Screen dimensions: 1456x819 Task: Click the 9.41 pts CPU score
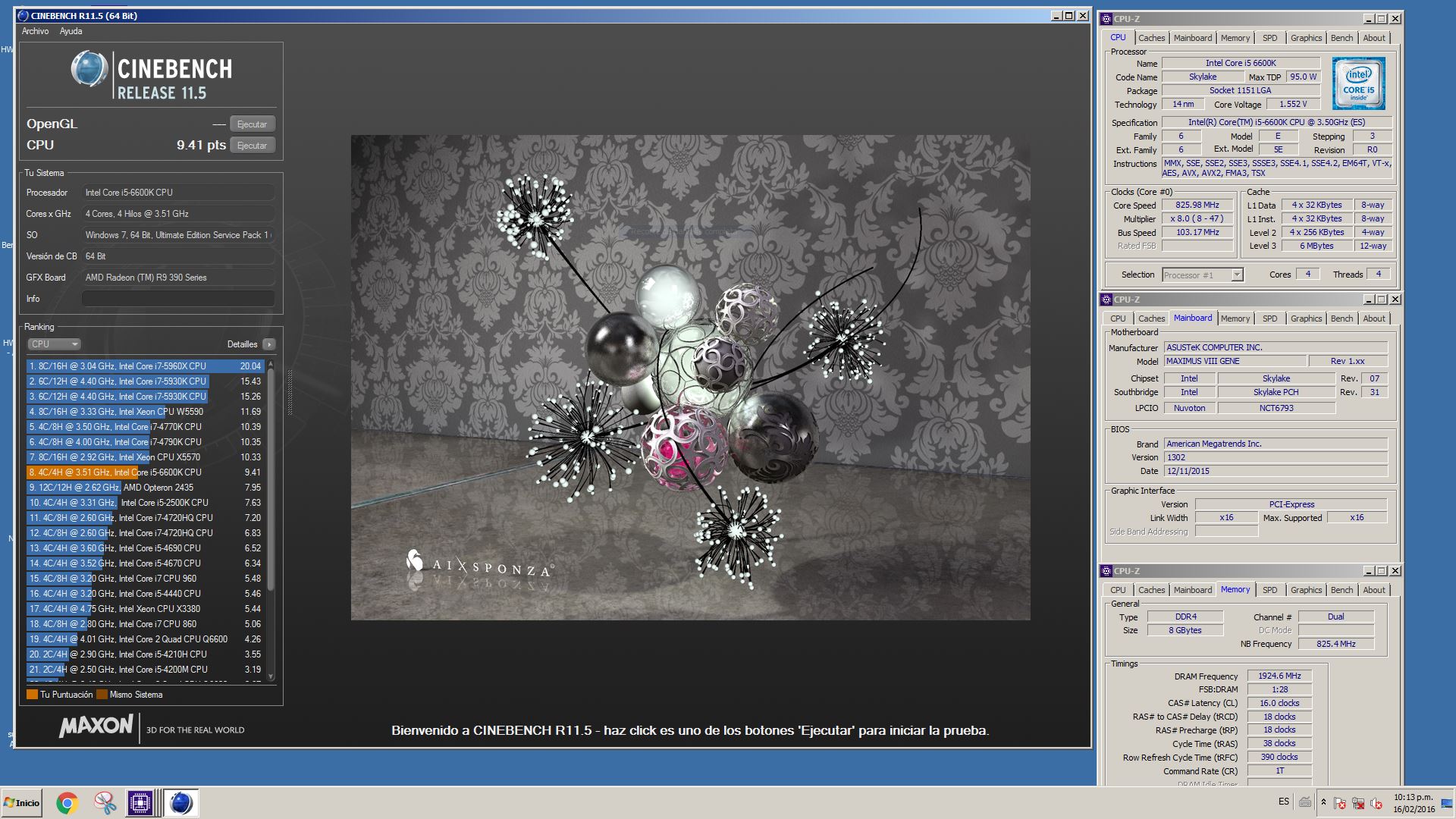(x=201, y=145)
